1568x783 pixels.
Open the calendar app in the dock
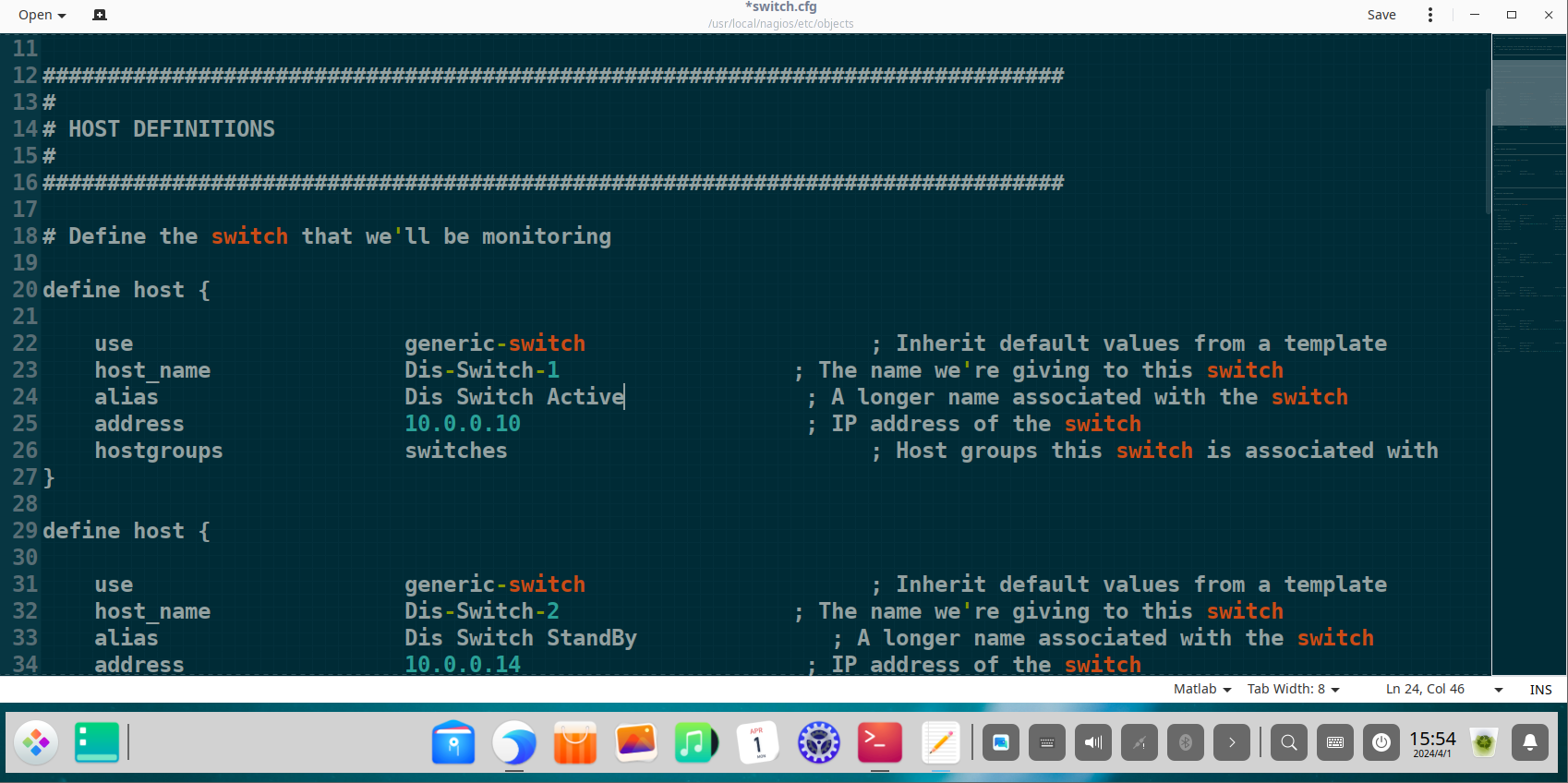pyautogui.click(x=757, y=742)
